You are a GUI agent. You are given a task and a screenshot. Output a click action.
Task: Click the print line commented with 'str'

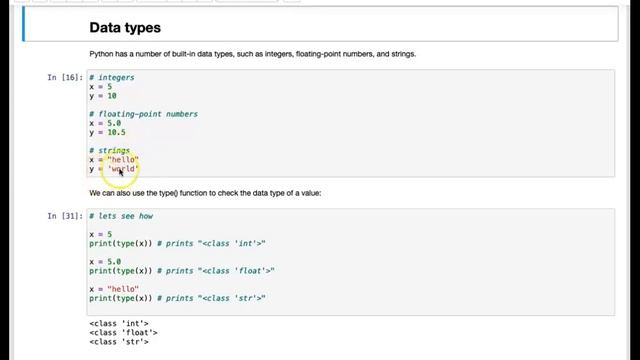point(178,298)
